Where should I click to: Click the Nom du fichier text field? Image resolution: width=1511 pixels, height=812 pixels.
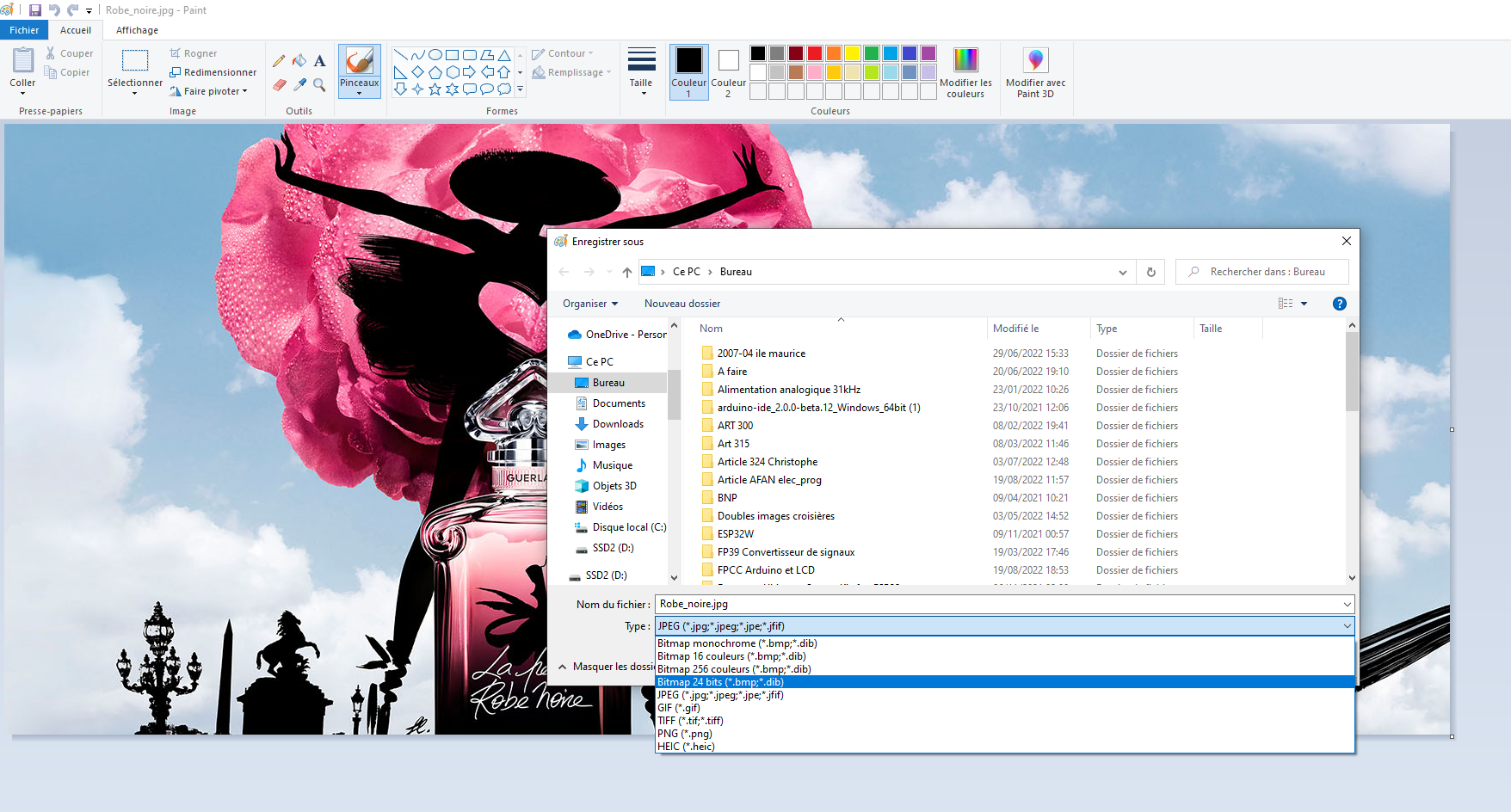(997, 604)
